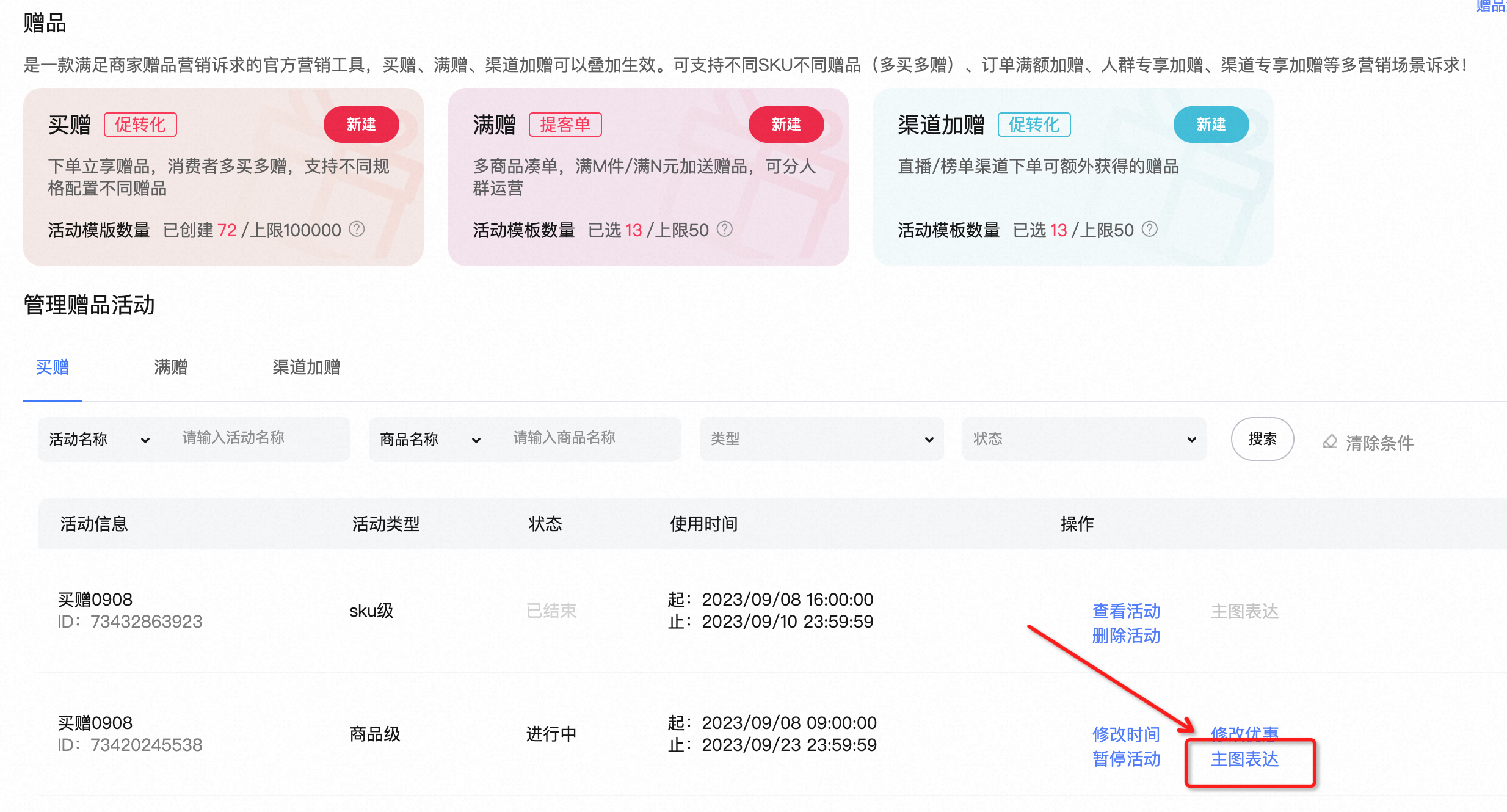Click the 搜索 button
Image resolution: width=1507 pixels, height=812 pixels.
(x=1262, y=439)
